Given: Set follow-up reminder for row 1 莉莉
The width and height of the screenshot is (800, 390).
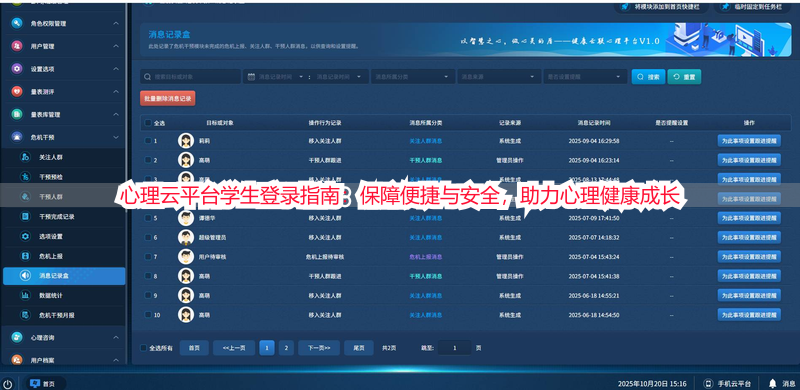Looking at the screenshot, I should tap(749, 140).
